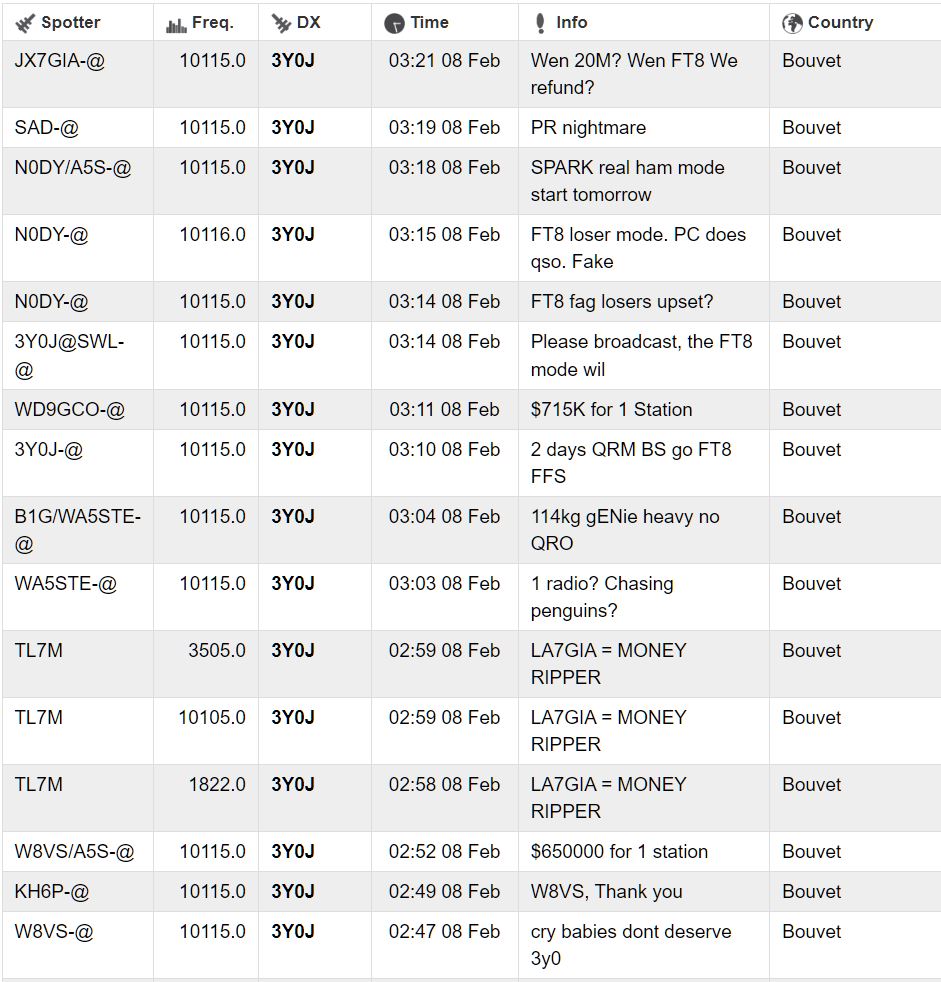Open DX 3Y0J in the PR nightmare row
Viewport: 941px width, 982px height.
pos(293,128)
